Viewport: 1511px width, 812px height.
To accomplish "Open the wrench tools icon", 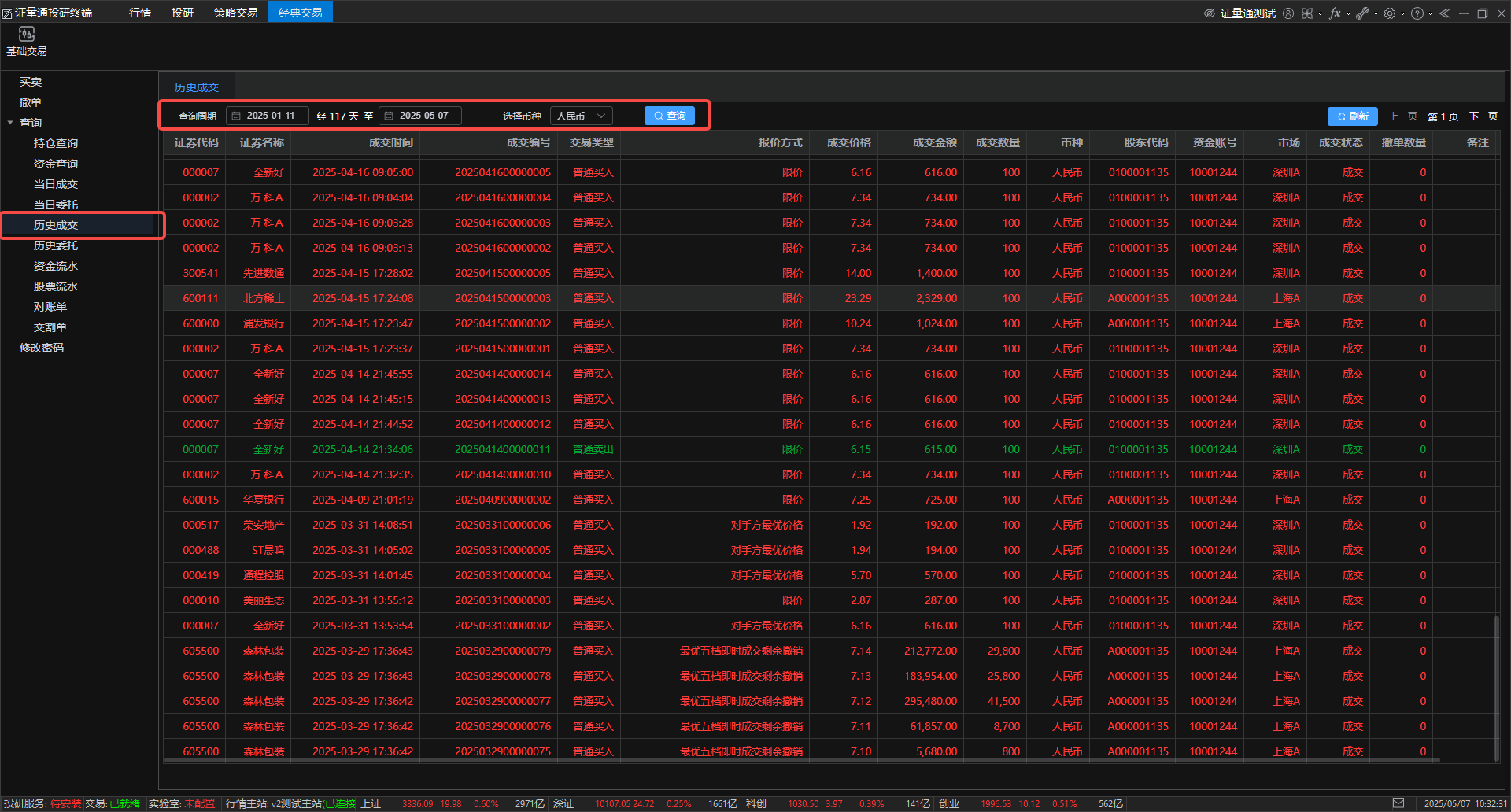I will coord(1362,13).
